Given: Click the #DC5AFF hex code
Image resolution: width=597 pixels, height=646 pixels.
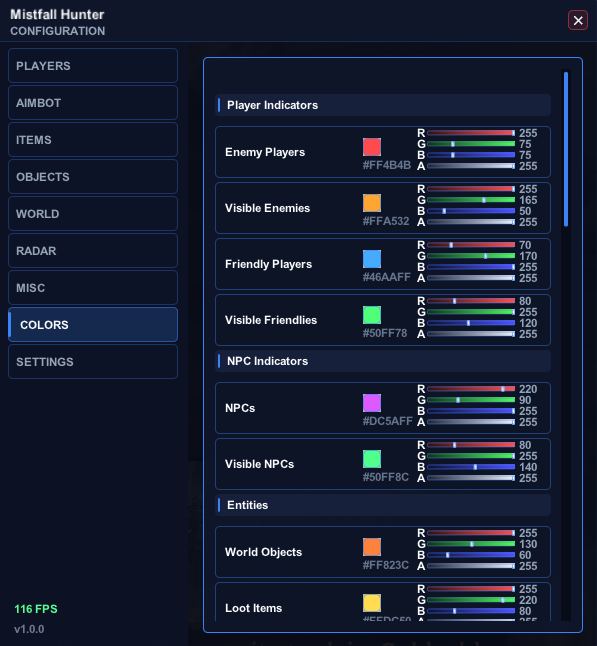Looking at the screenshot, I should 387,421.
